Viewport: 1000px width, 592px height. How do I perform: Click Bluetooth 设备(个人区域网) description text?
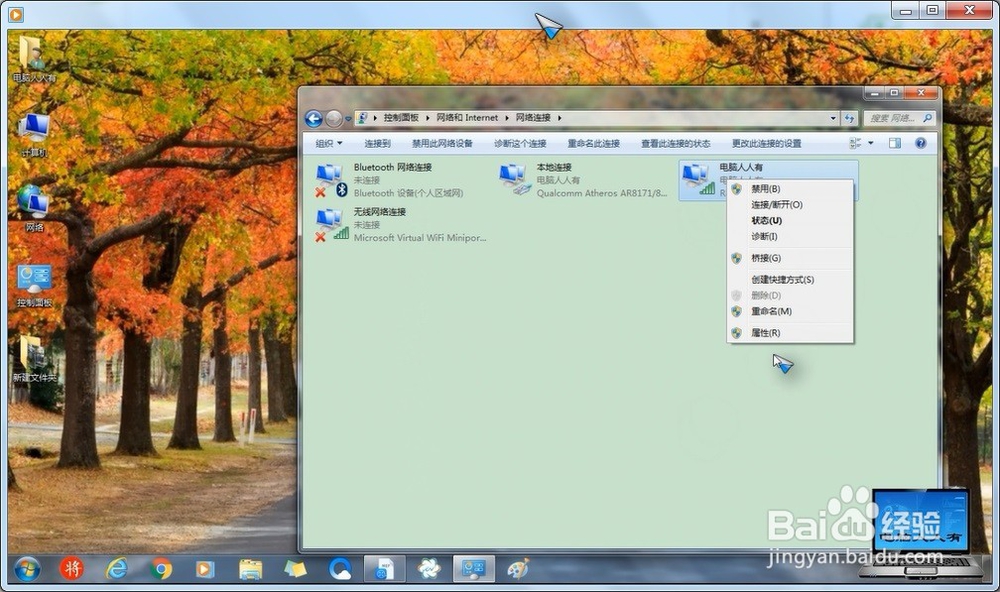tap(408, 193)
